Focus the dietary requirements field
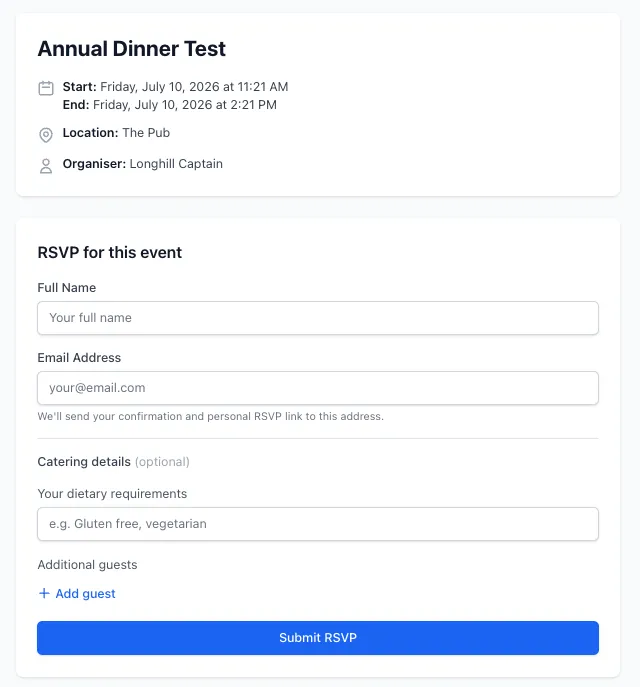 click(318, 524)
